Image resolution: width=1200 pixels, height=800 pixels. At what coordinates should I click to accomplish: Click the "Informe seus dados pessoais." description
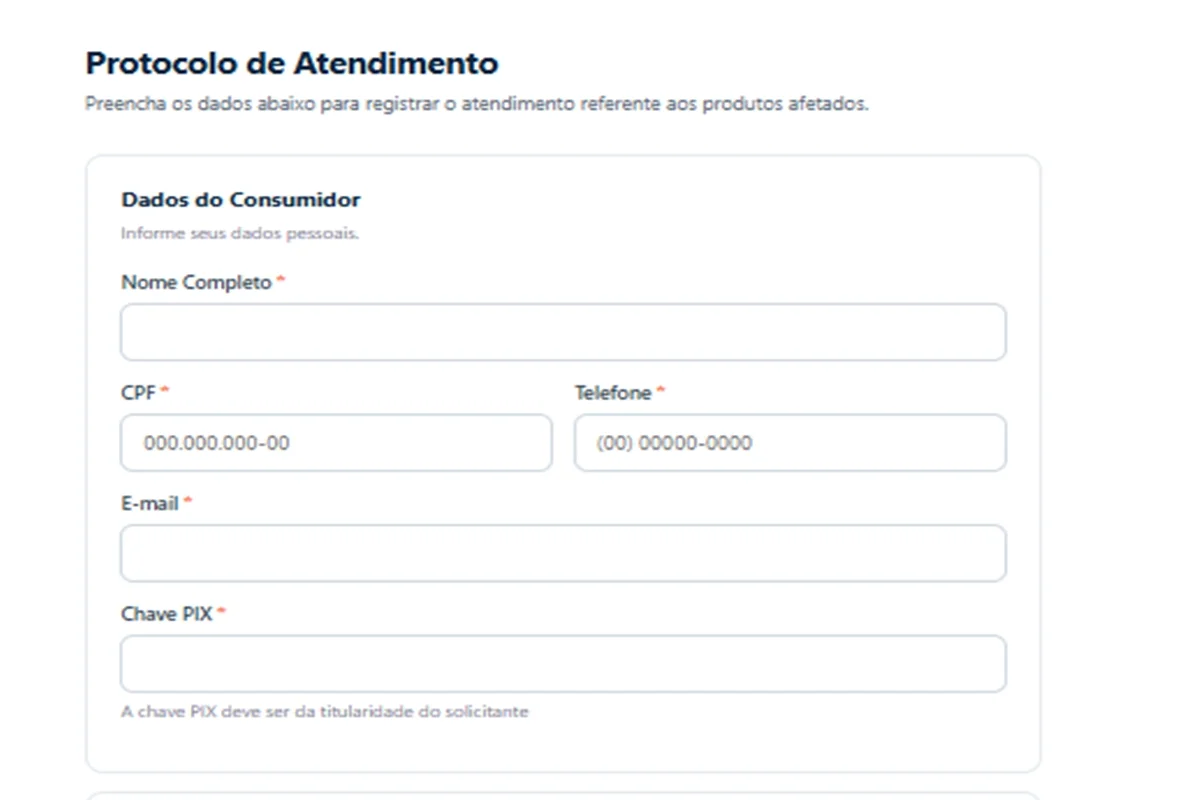[240, 234]
